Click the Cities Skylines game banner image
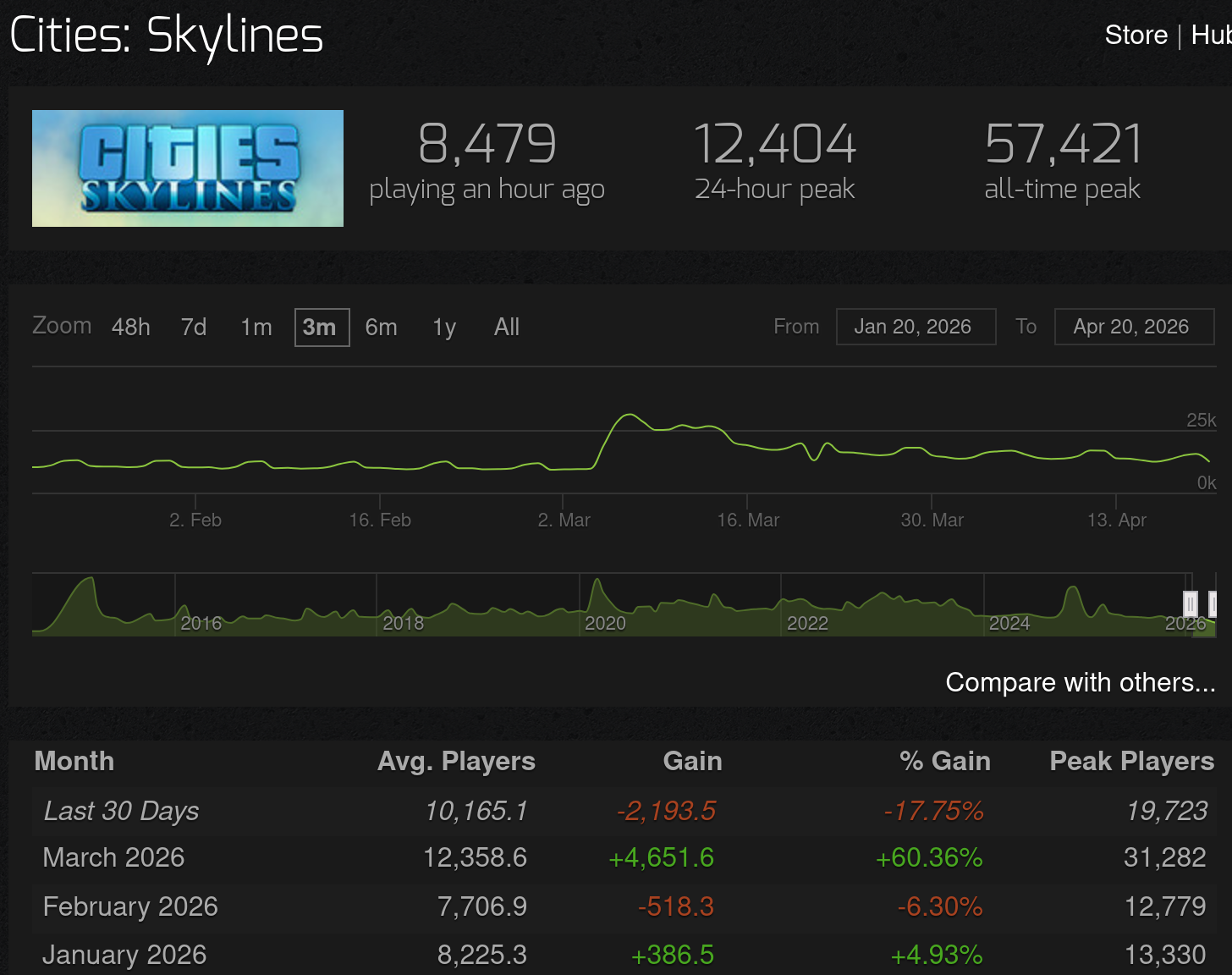Image resolution: width=1232 pixels, height=975 pixels. click(188, 168)
